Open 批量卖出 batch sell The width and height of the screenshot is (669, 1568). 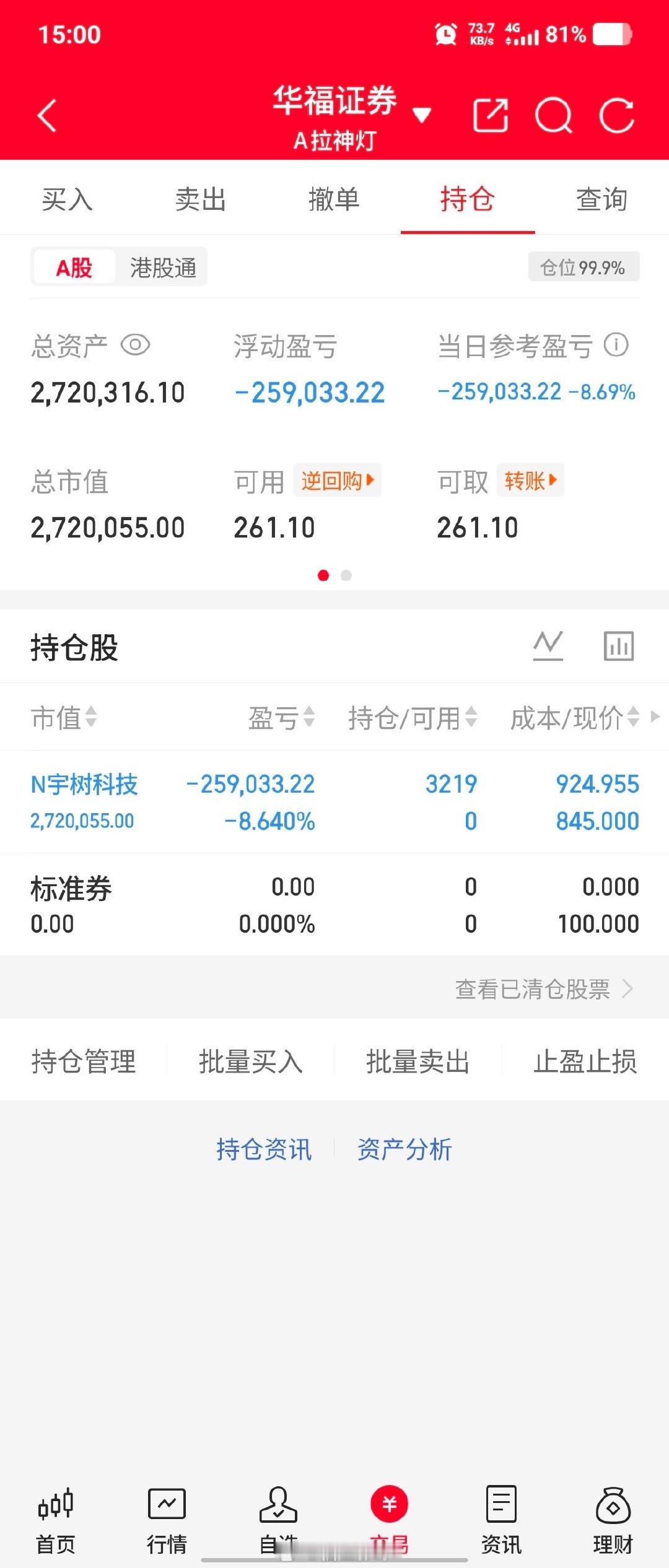click(418, 1061)
